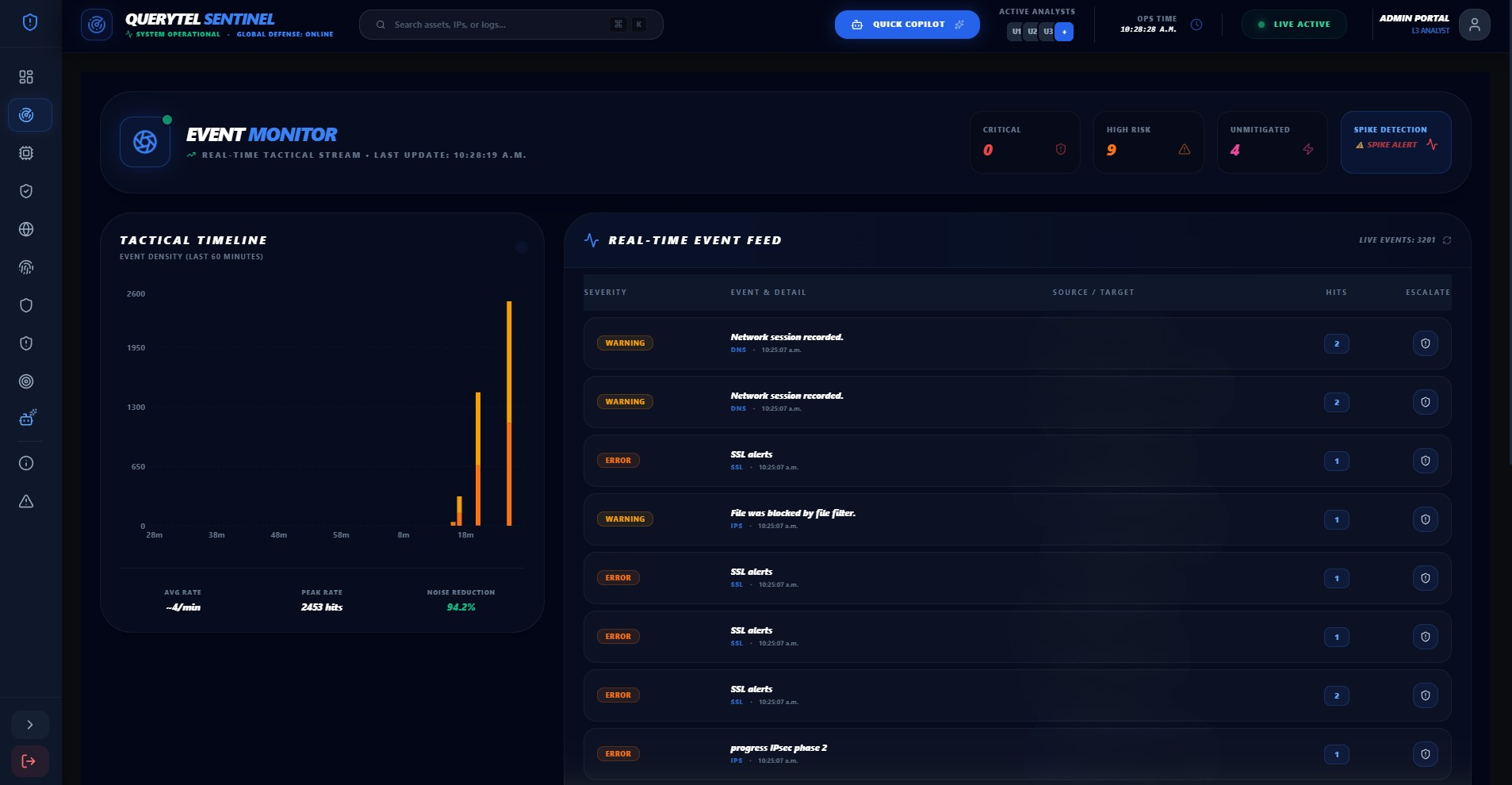Open the U1 analyst dropdown chip
The height and width of the screenshot is (785, 1512).
click(x=1016, y=31)
